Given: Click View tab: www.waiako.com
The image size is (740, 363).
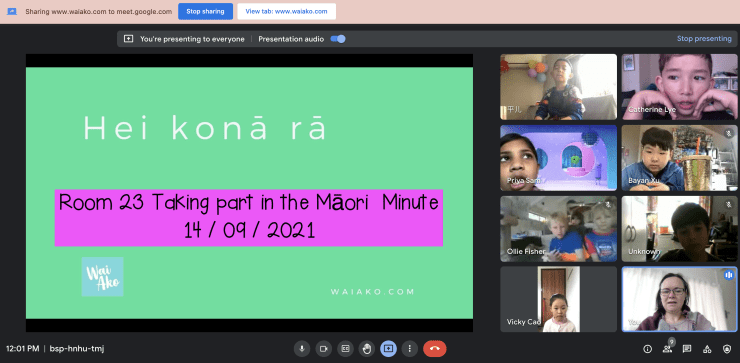Looking at the screenshot, I should (286, 11).
